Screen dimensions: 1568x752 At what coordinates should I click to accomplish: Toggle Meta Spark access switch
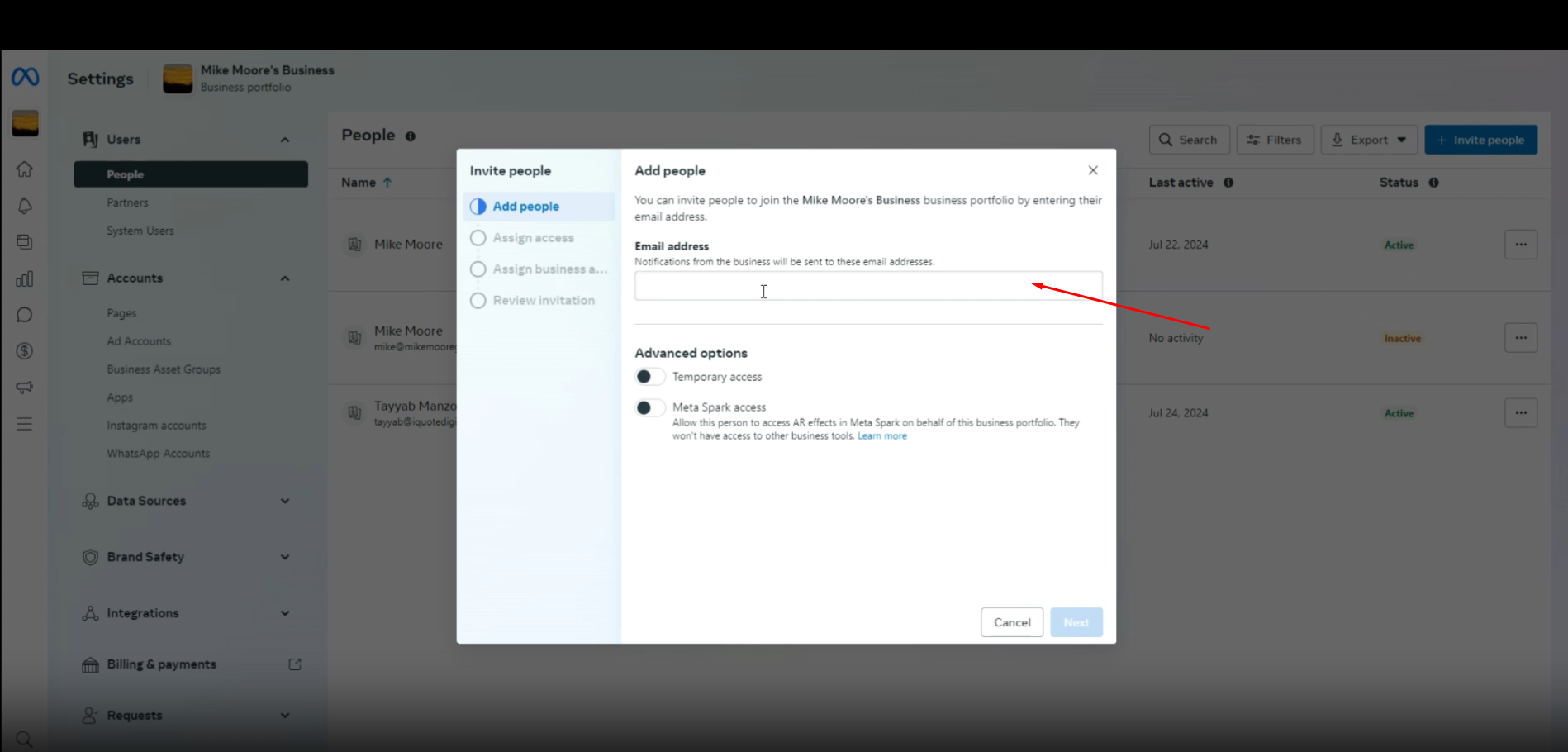[649, 407]
